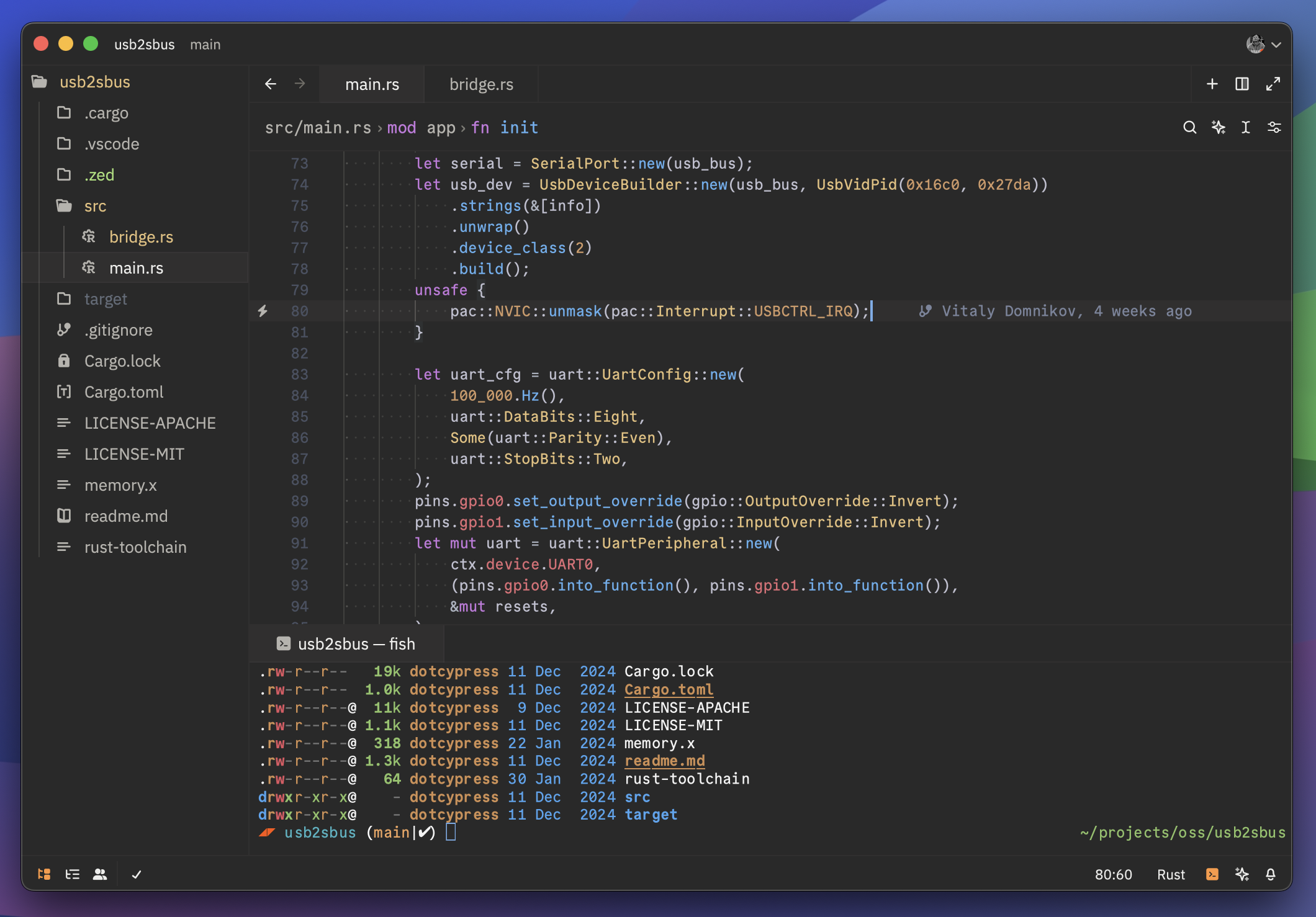
Task: Click the fn init breadcrumb segment
Action: (505, 128)
